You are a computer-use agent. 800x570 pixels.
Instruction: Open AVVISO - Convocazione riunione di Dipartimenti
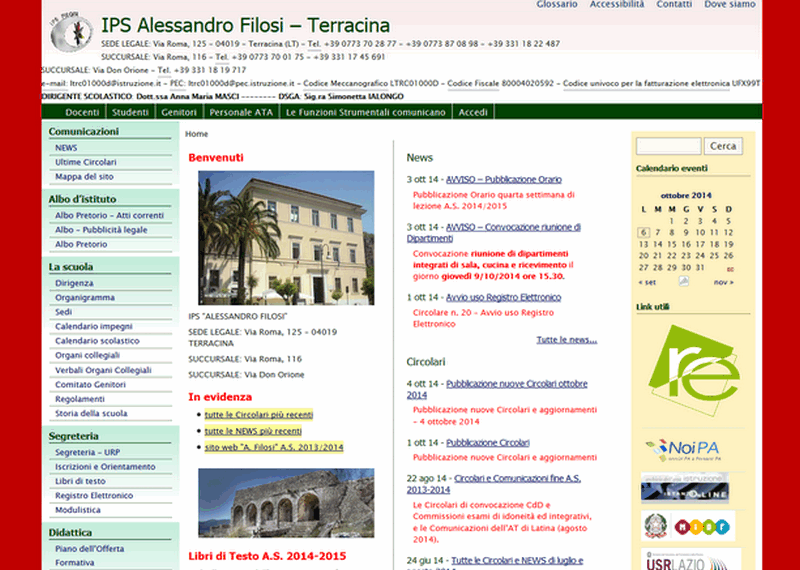493,233
